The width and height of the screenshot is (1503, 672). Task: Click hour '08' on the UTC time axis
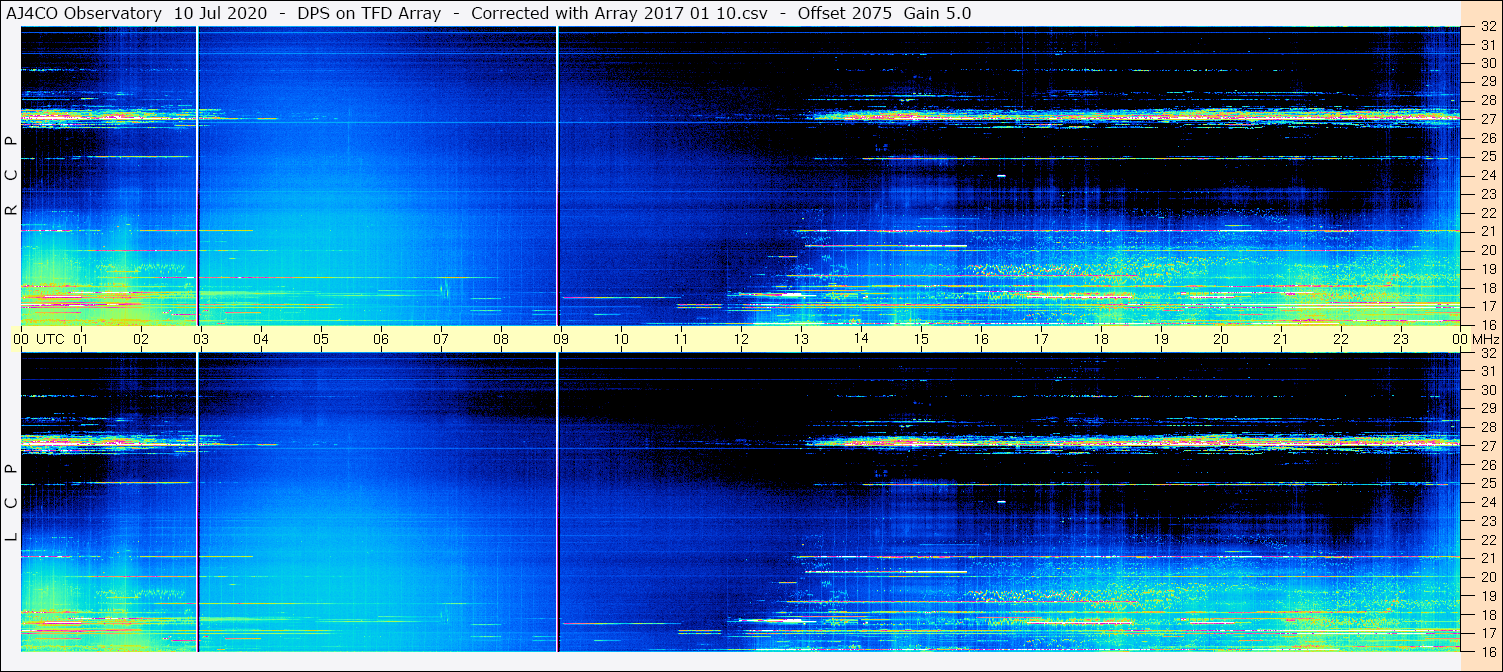click(x=501, y=339)
